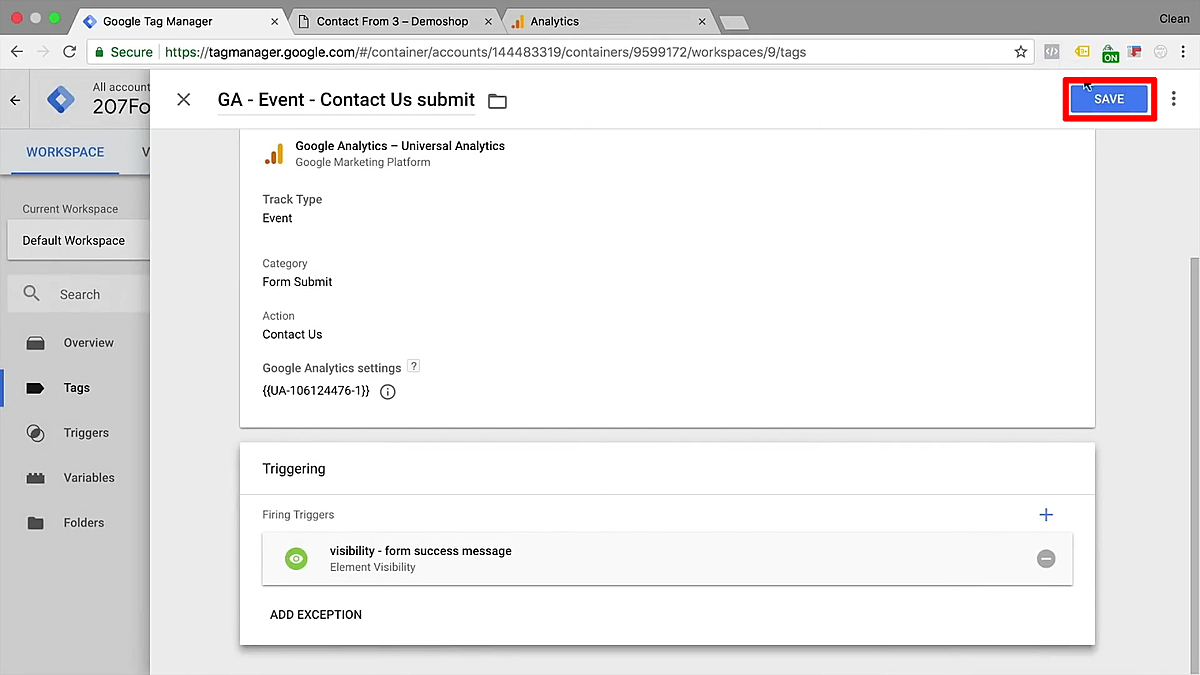Click the blue SAVE button
Screen dimensions: 1200x675
(x=1109, y=99)
